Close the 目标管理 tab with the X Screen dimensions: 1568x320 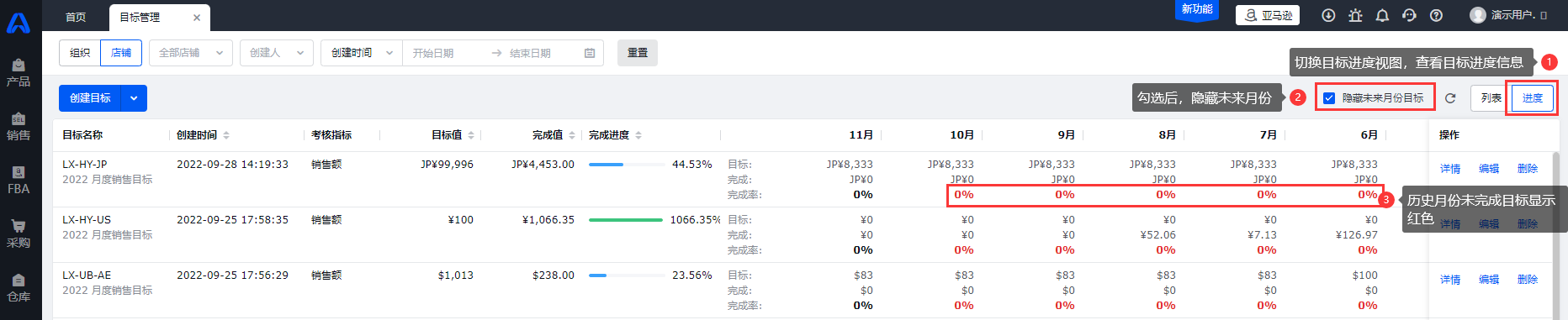197,18
